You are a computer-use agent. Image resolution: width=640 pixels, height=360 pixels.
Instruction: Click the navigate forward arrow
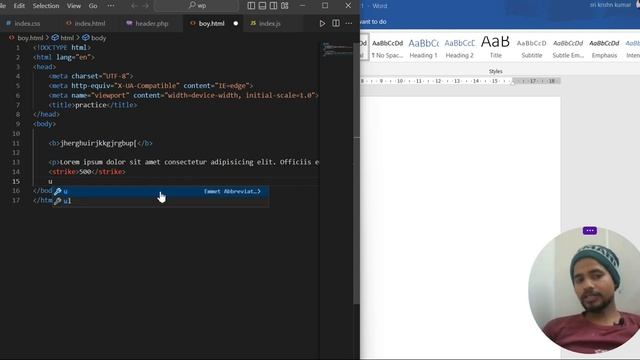click(x=146, y=6)
